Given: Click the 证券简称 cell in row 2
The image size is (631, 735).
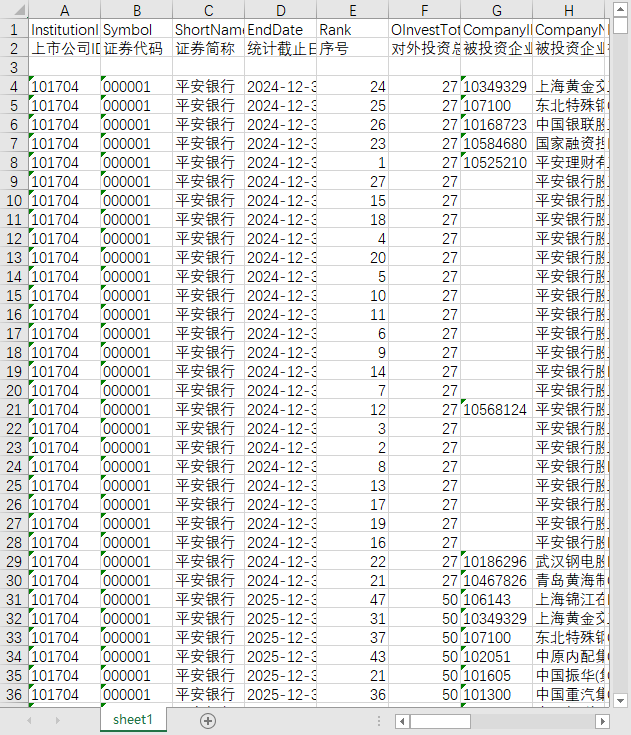Looking at the screenshot, I should tap(209, 48).
